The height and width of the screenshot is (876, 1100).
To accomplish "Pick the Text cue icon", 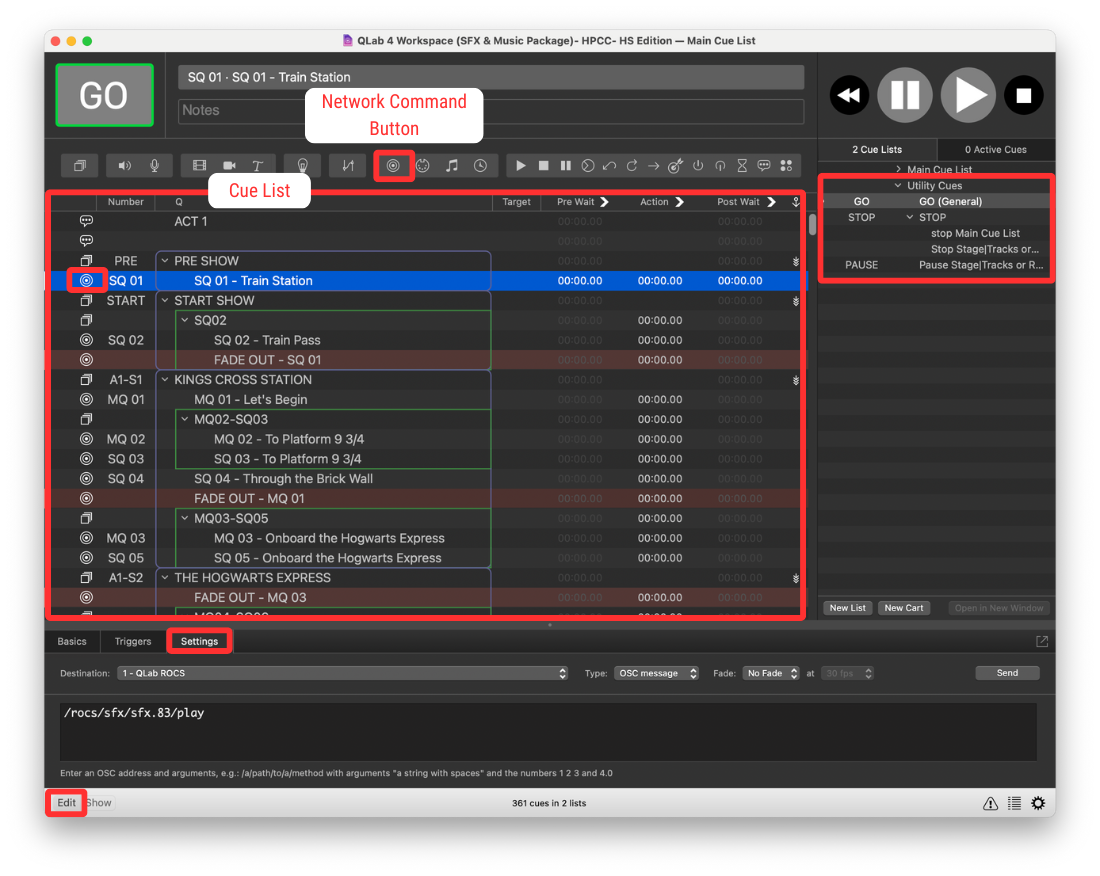I will click(256, 165).
